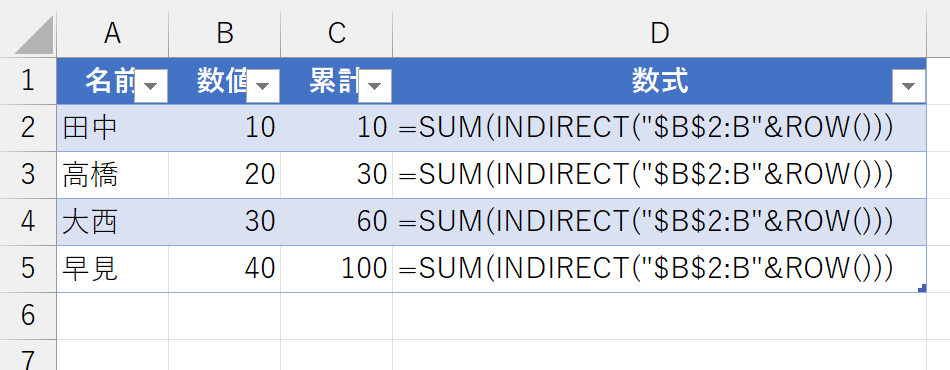
Task: Select the cell with value 40
Action: (225, 269)
